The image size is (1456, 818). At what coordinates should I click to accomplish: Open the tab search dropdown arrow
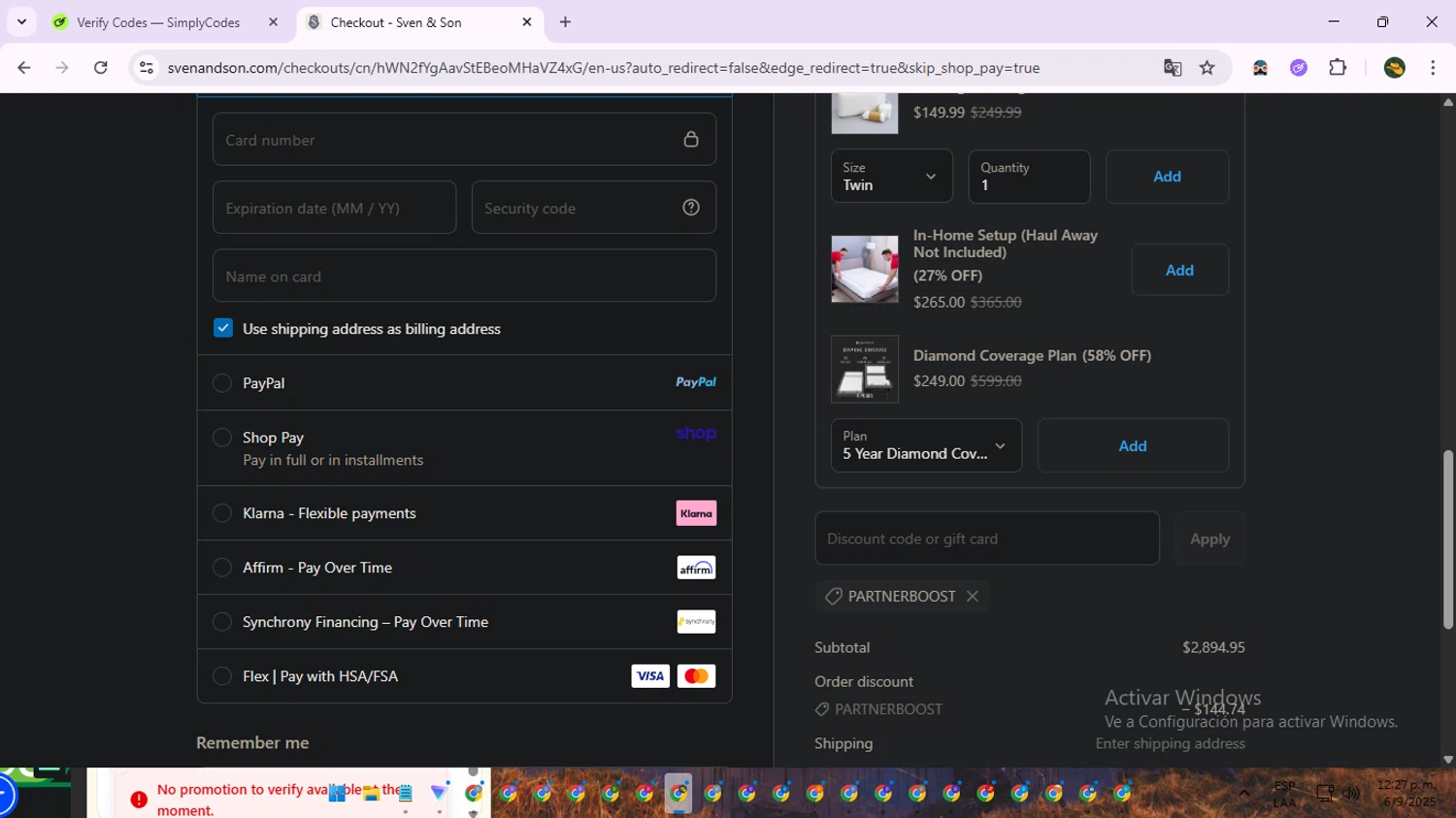coord(21,21)
